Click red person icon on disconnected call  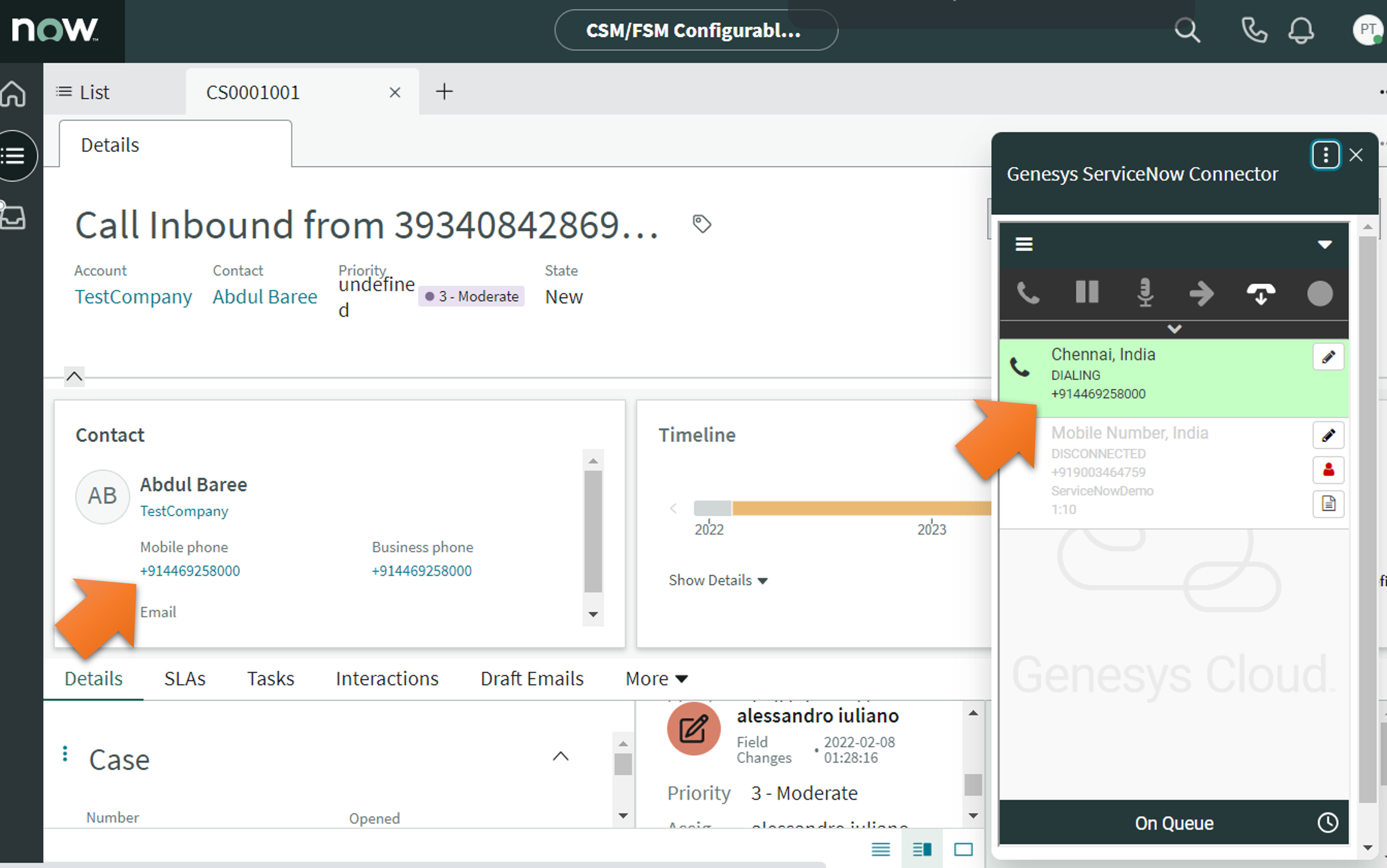tap(1328, 470)
